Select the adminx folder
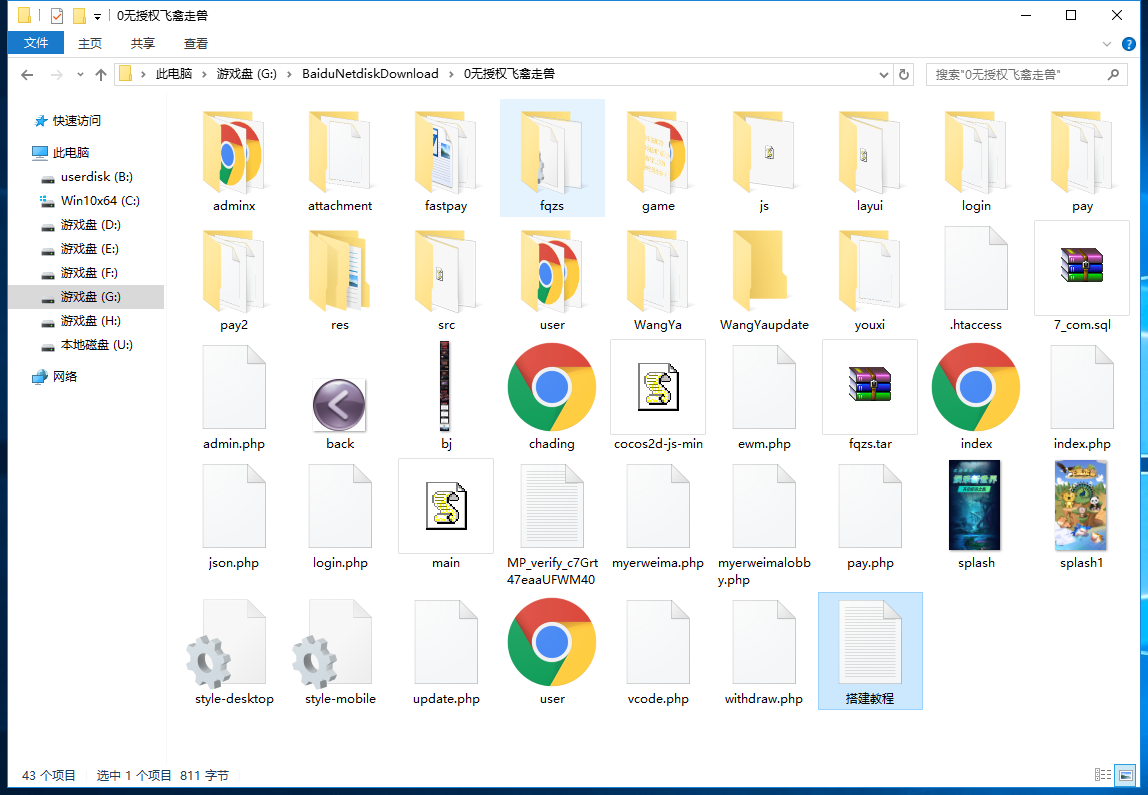This screenshot has height=795, width=1148. 234,152
